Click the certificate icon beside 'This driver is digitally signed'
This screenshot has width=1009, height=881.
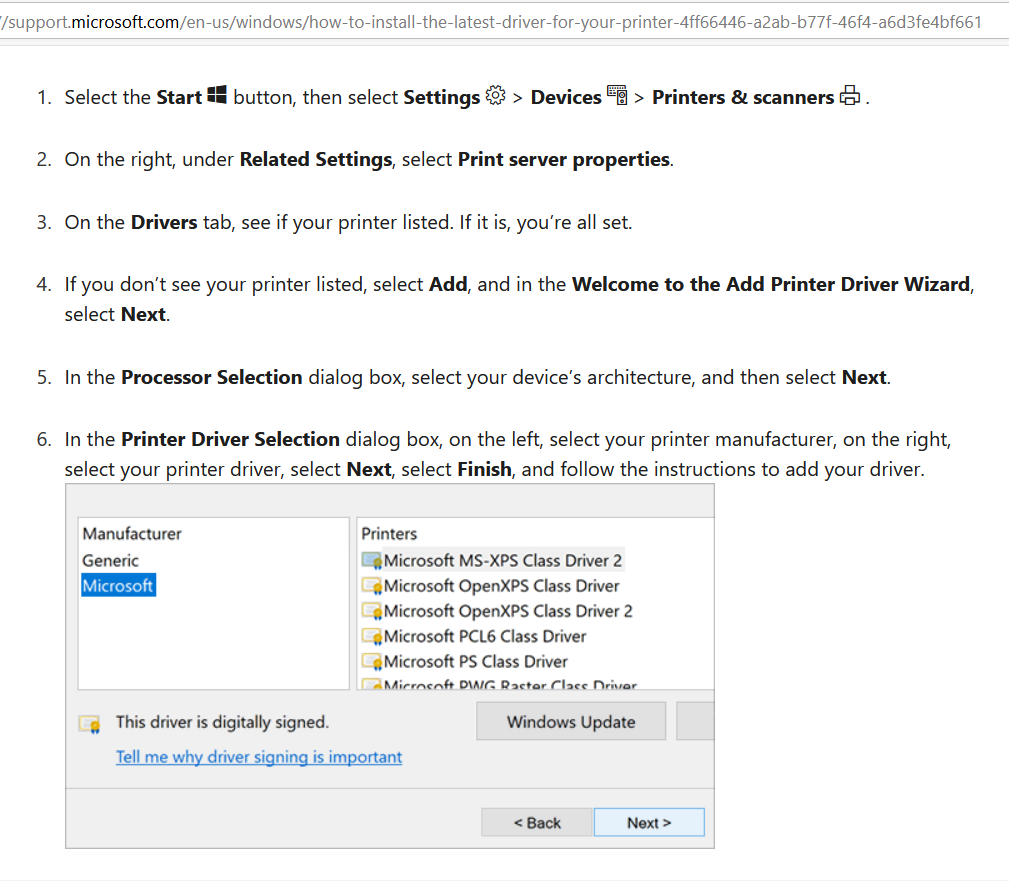(90, 724)
